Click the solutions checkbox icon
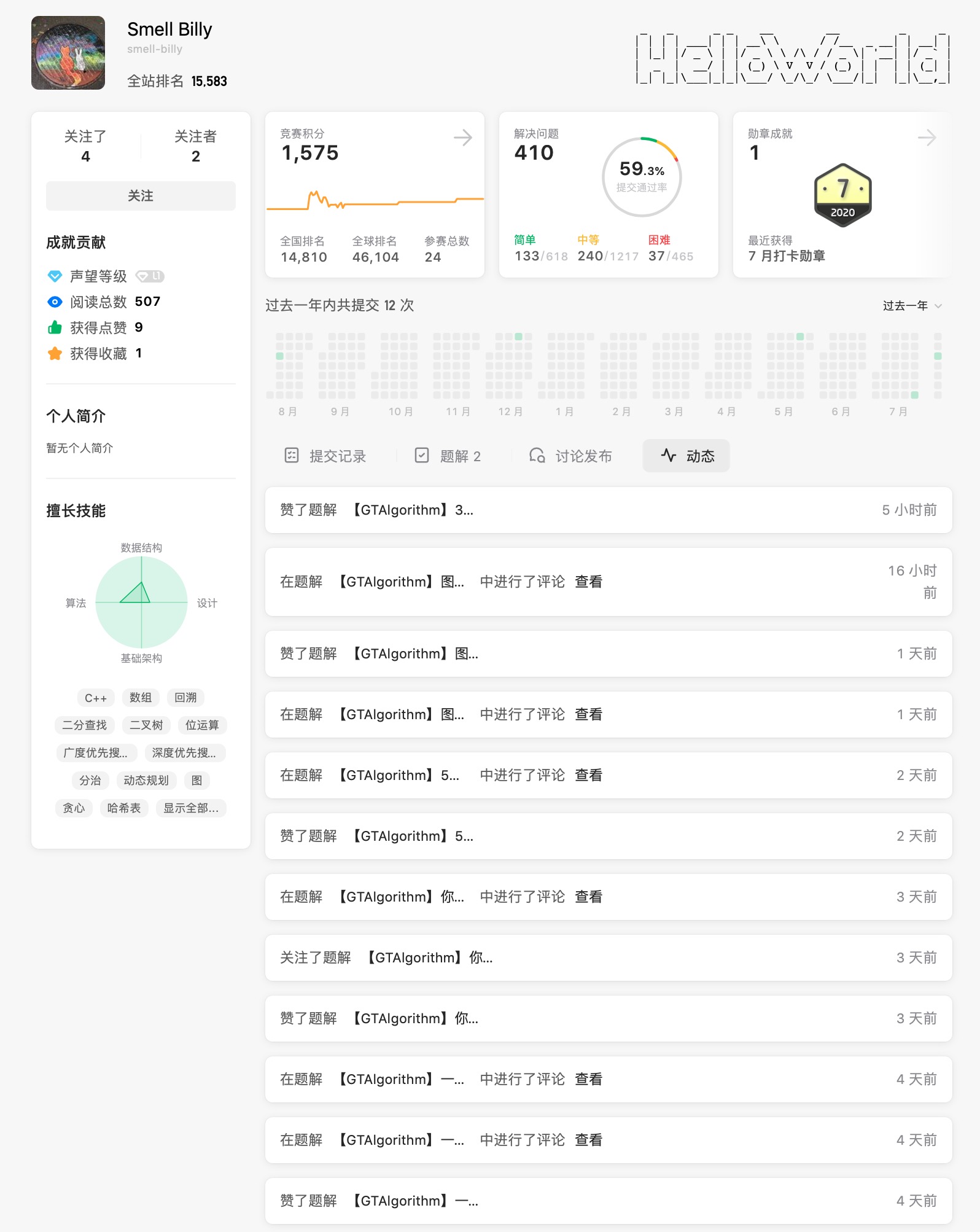This screenshot has height=1232, width=980. click(422, 455)
